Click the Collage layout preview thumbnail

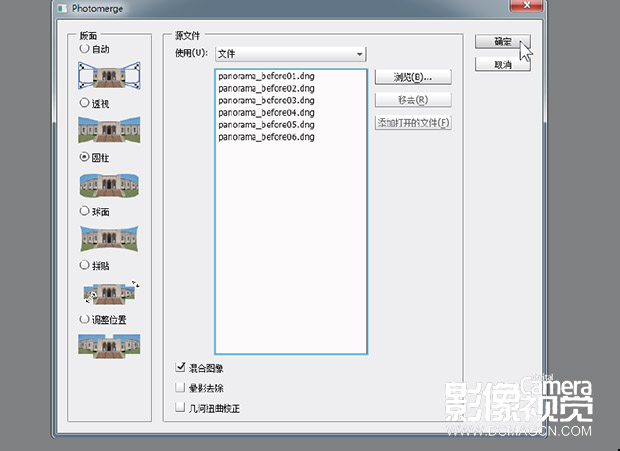[x=110, y=292]
